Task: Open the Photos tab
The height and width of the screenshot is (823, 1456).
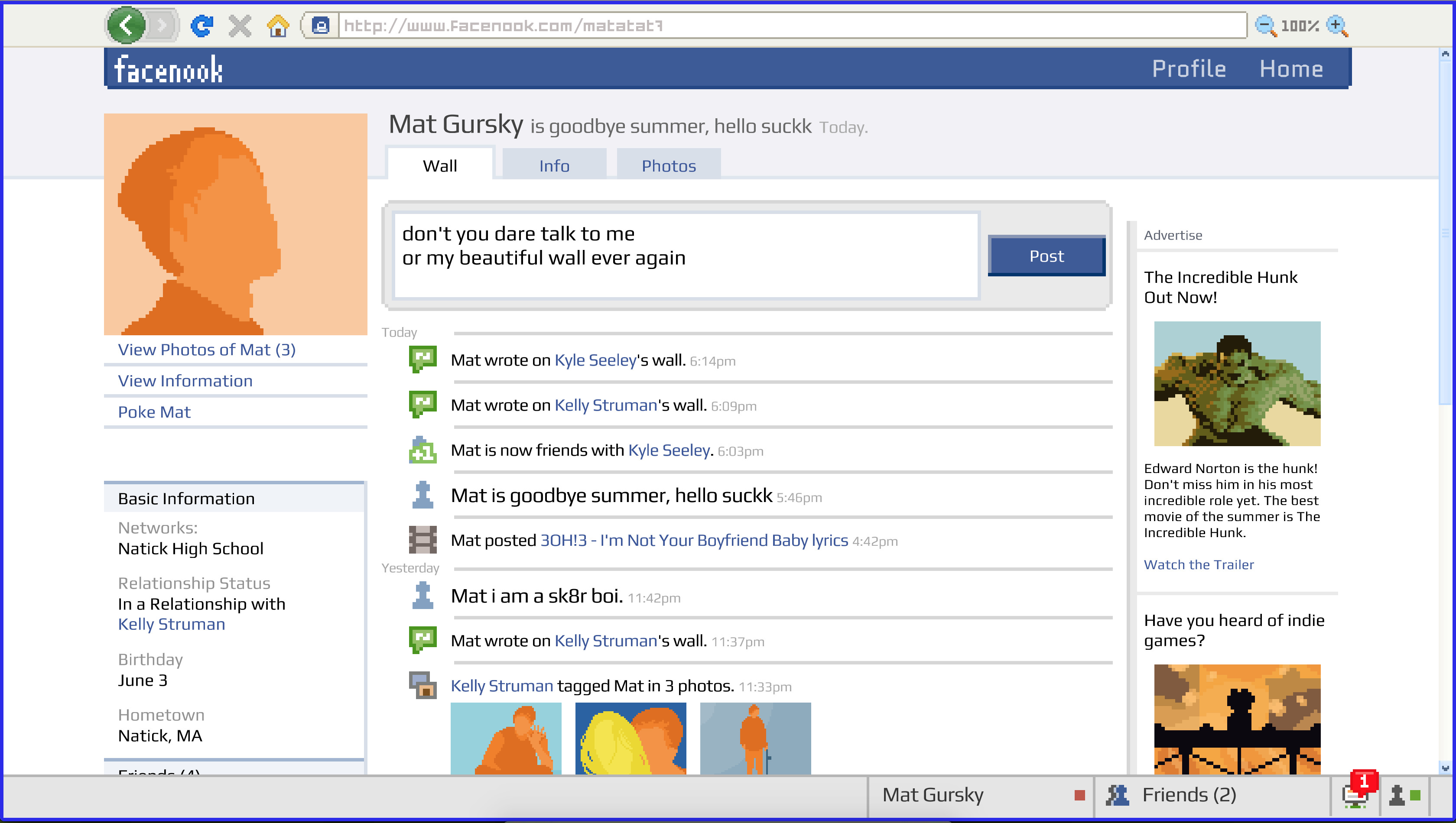Action: coord(668,165)
